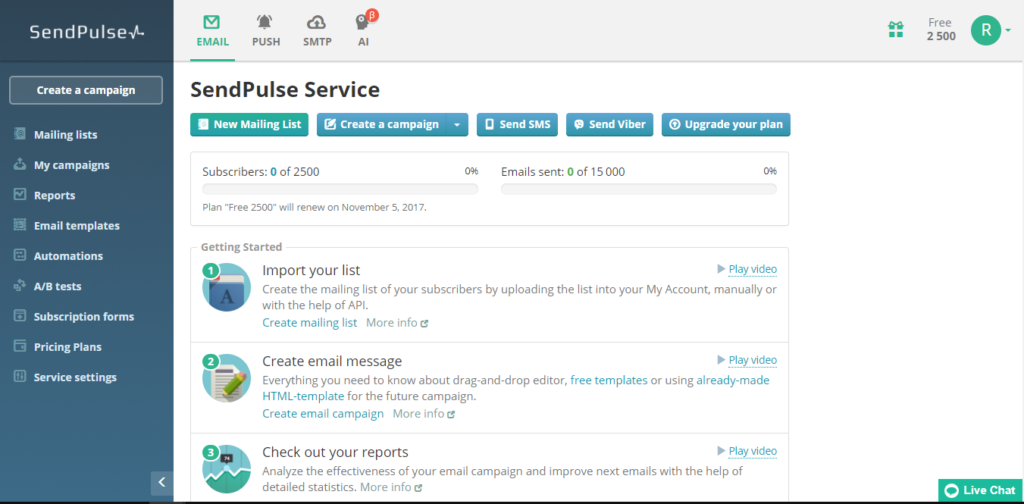
Task: Click the Send Viber button
Action: (x=609, y=125)
